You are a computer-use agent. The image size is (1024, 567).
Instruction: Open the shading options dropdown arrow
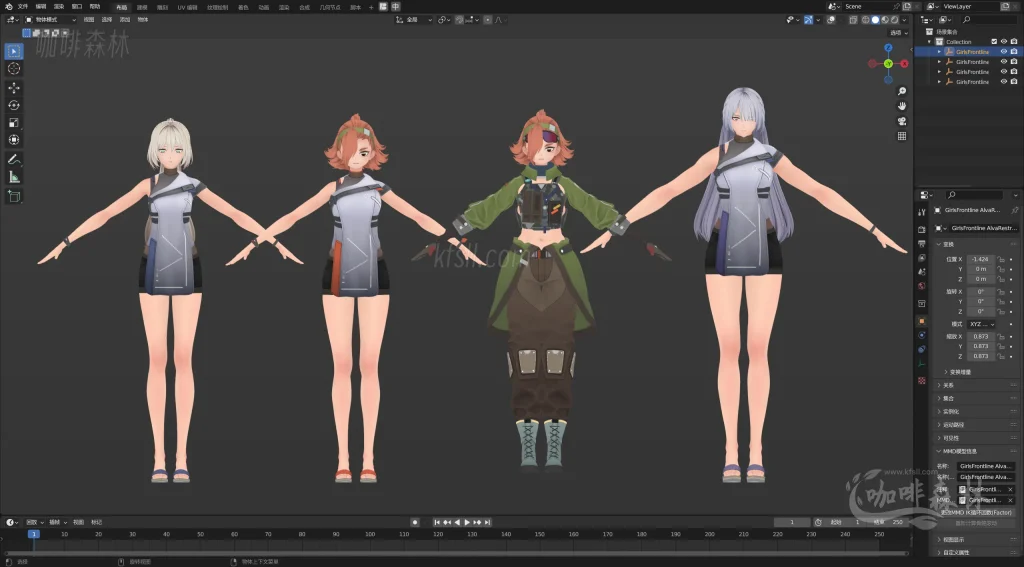904,20
